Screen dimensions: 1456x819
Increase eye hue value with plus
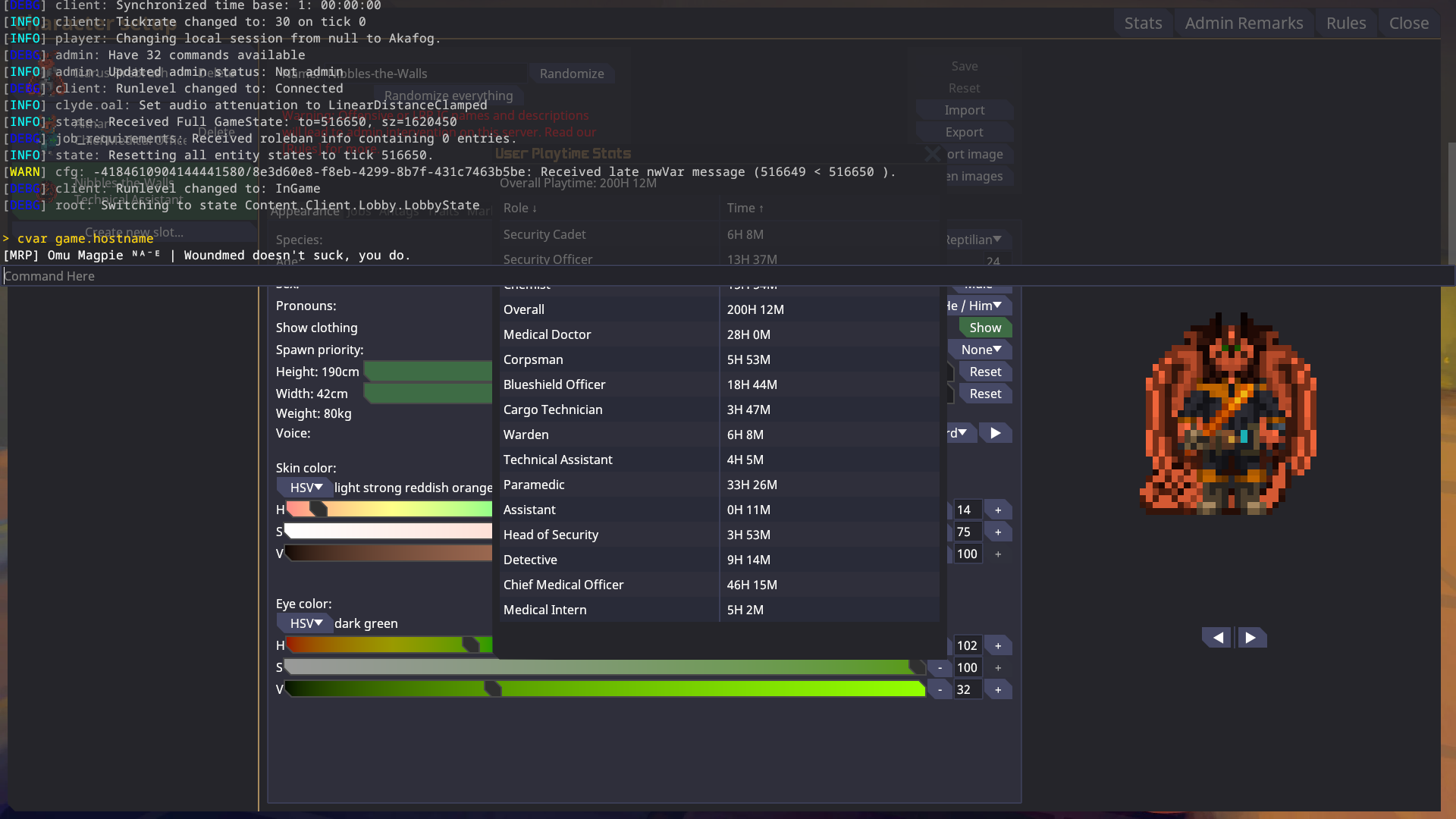pos(998,646)
